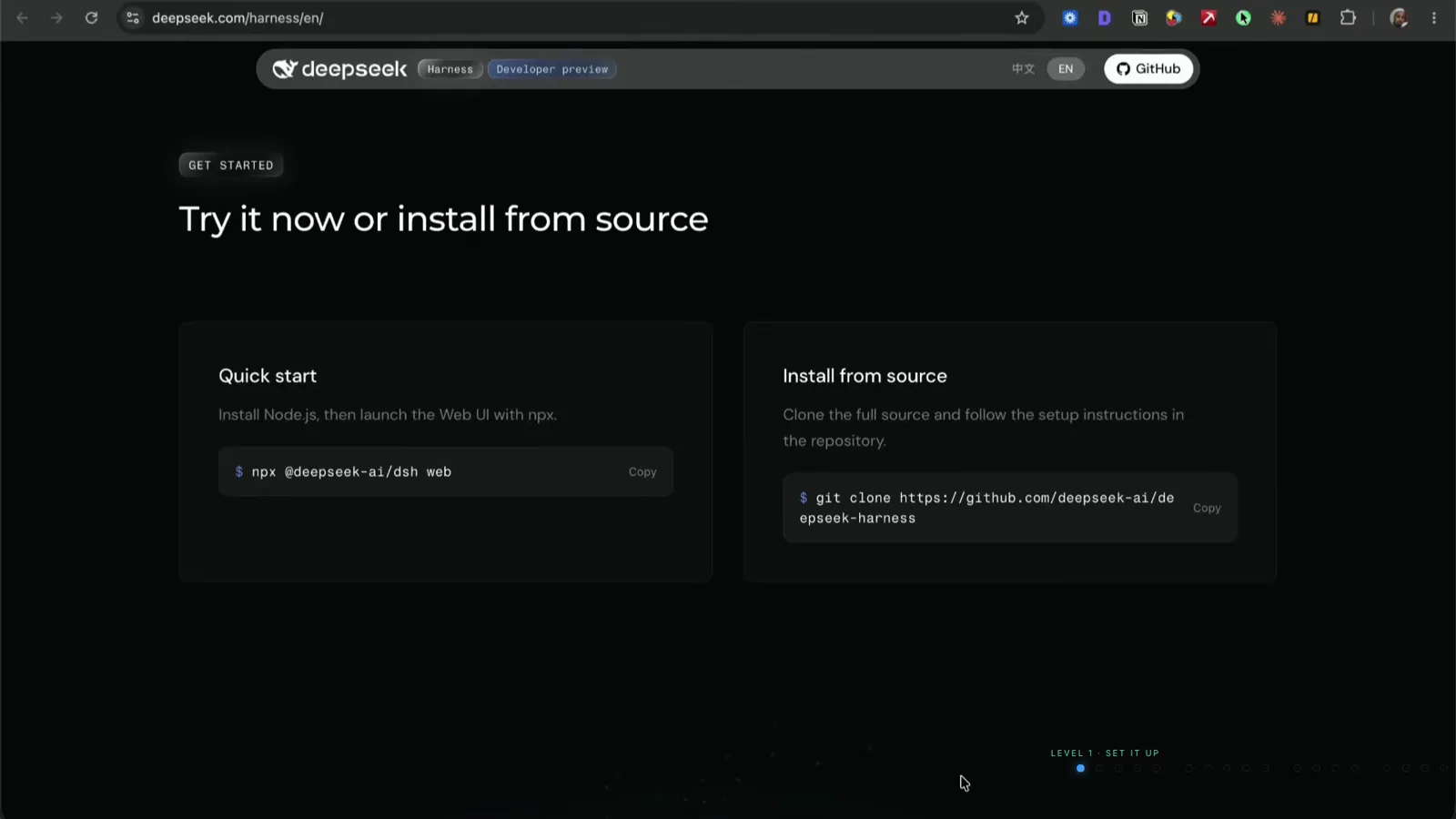Open the Extensions puzzle menu
Viewport: 1456px width, 819px height.
pos(1348,18)
